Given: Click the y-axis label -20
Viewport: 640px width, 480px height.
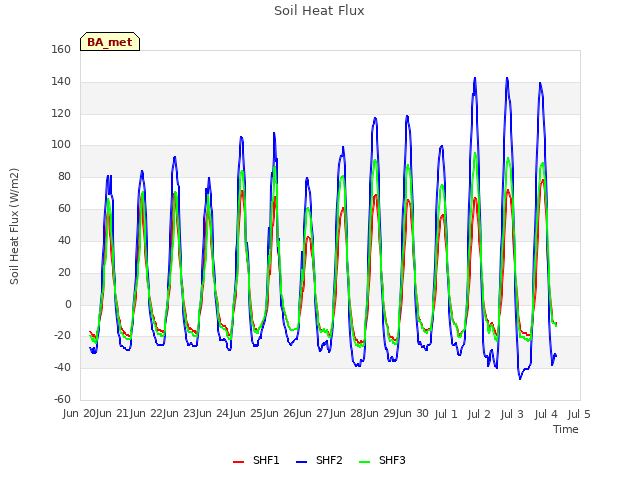Looking at the screenshot, I should [x=62, y=336].
